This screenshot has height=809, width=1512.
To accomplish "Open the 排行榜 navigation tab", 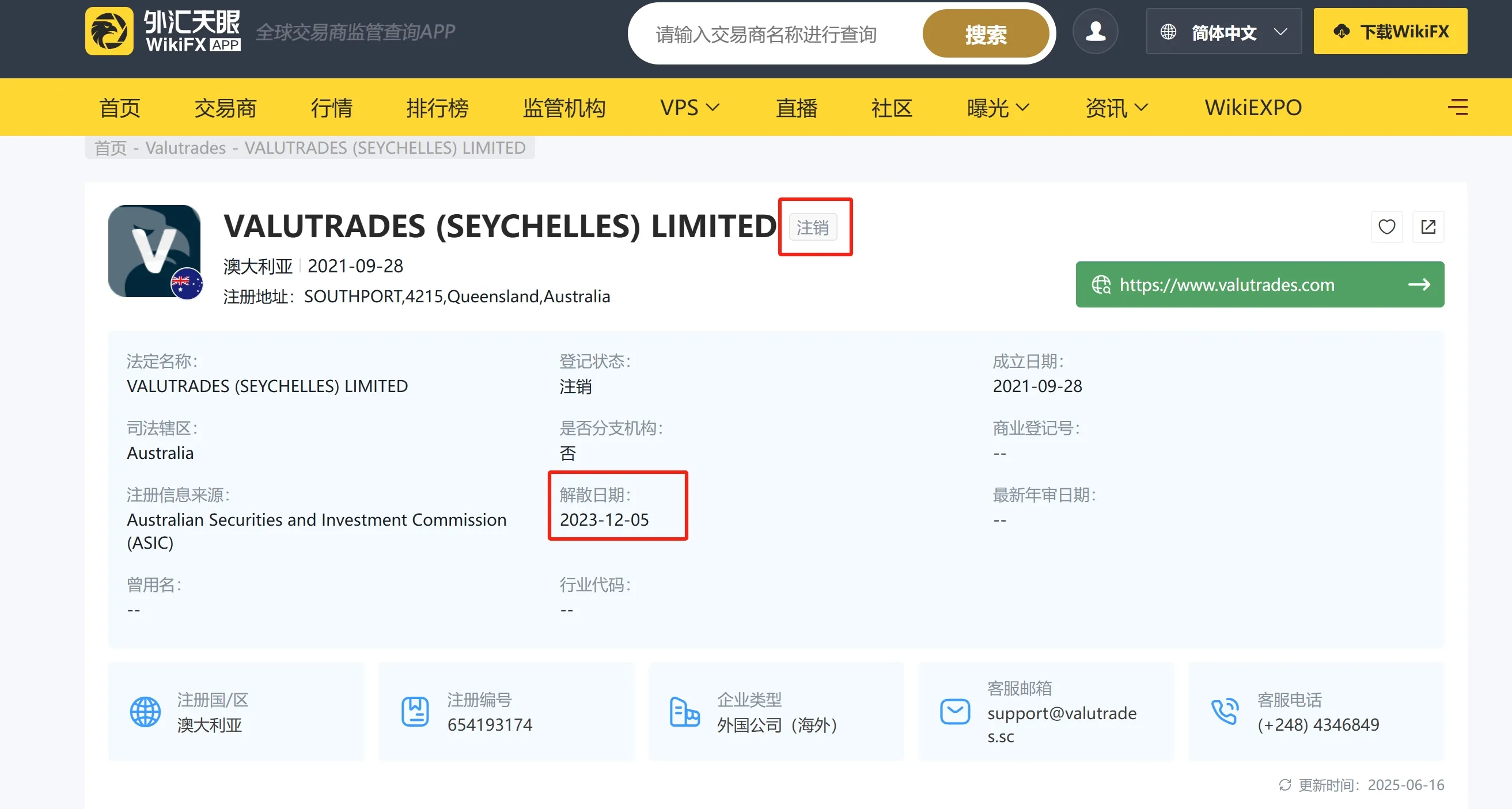I will coord(437,108).
